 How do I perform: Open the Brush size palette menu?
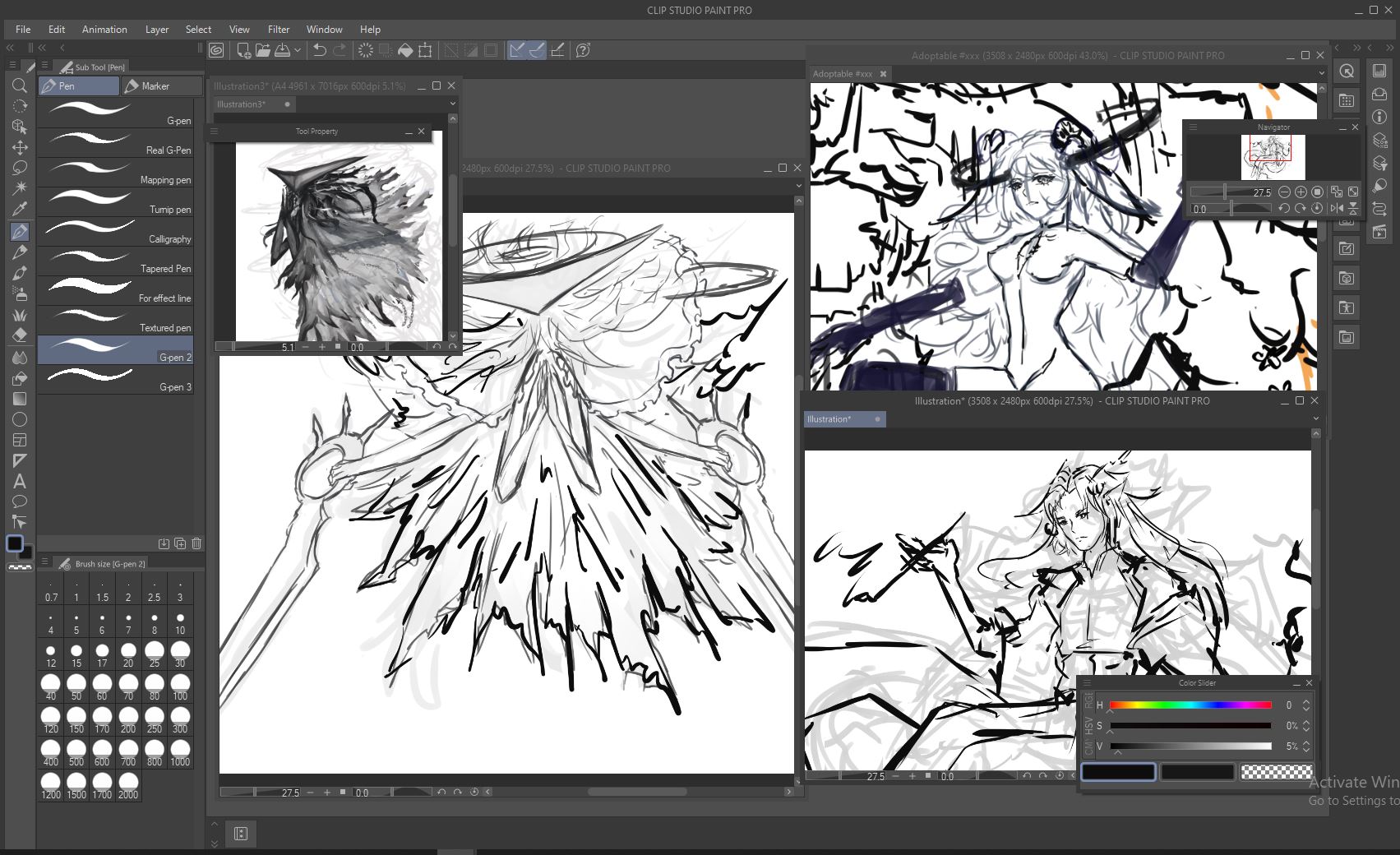click(x=44, y=562)
